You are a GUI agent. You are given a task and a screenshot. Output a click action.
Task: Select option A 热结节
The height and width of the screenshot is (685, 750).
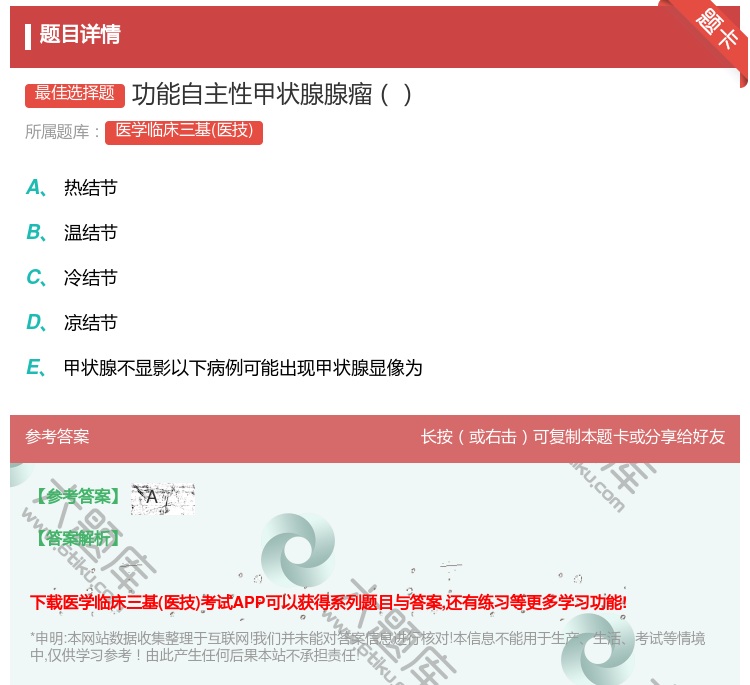tap(72, 188)
